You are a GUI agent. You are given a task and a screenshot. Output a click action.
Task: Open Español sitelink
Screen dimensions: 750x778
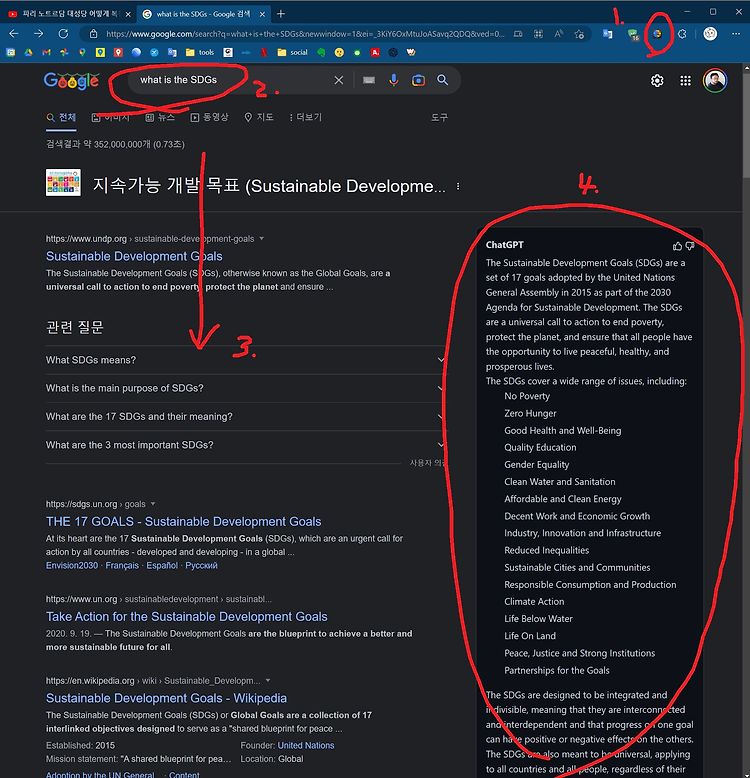coord(162,565)
